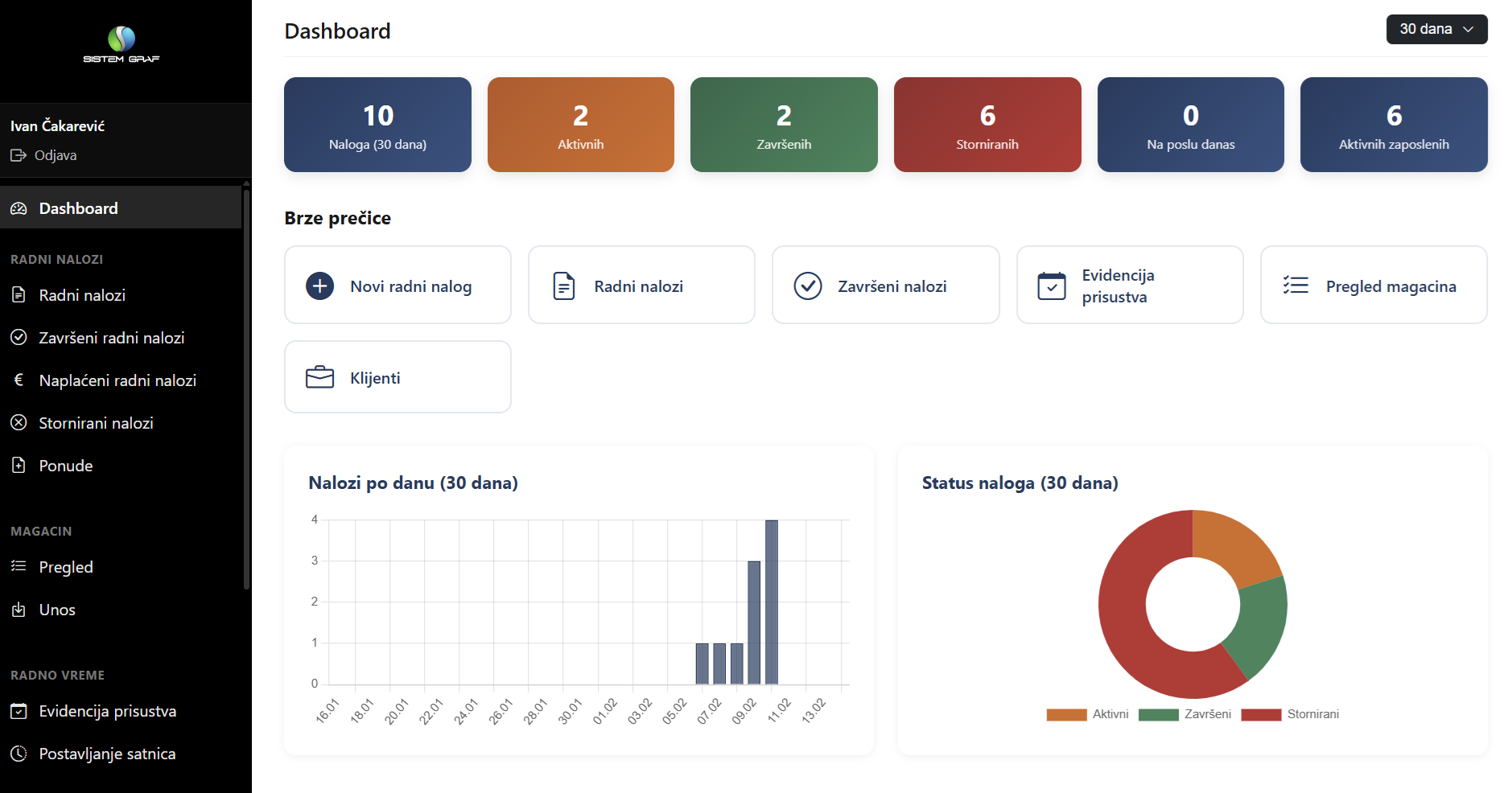The width and height of the screenshot is (1512, 793).
Task: Click the document icon on Radni nalozi shortcut
Action: coord(563,286)
